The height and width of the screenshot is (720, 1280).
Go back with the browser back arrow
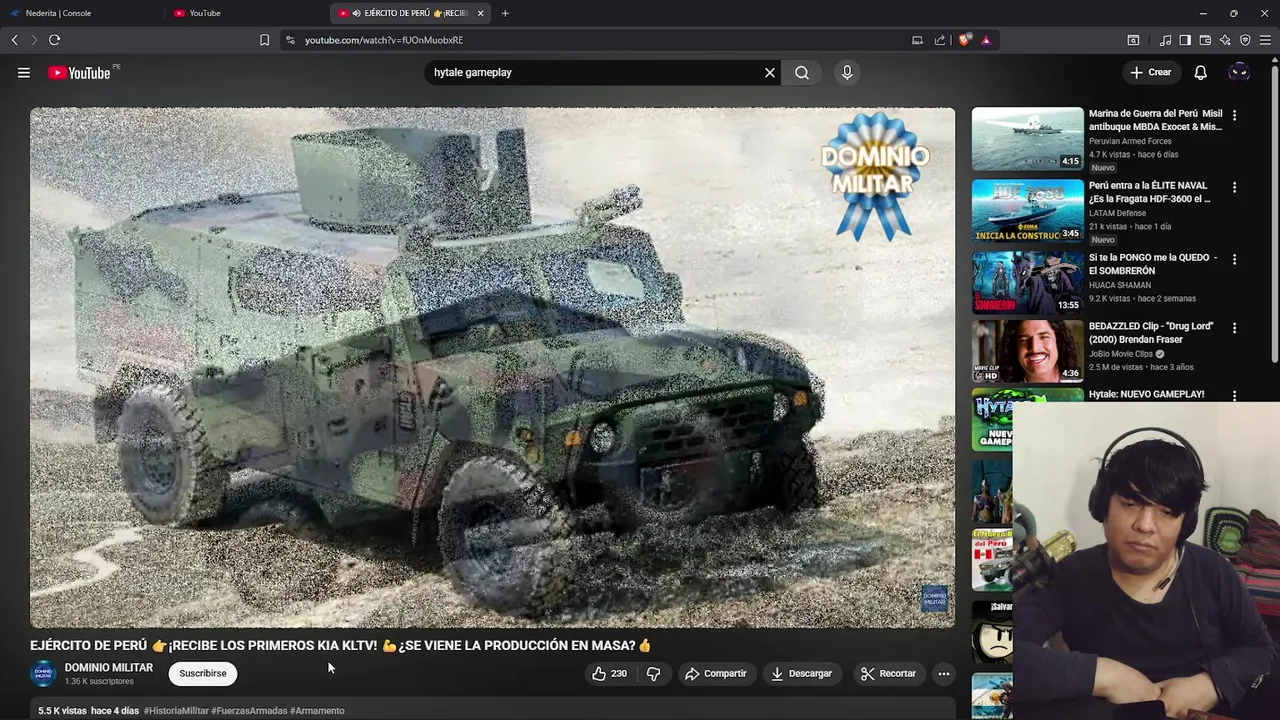click(14, 40)
